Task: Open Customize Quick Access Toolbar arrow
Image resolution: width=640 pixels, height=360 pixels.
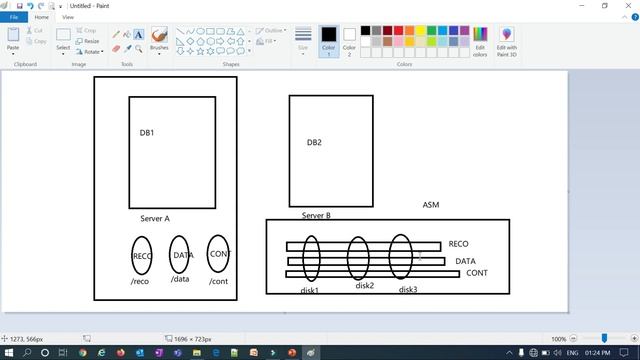Action: 60,7
